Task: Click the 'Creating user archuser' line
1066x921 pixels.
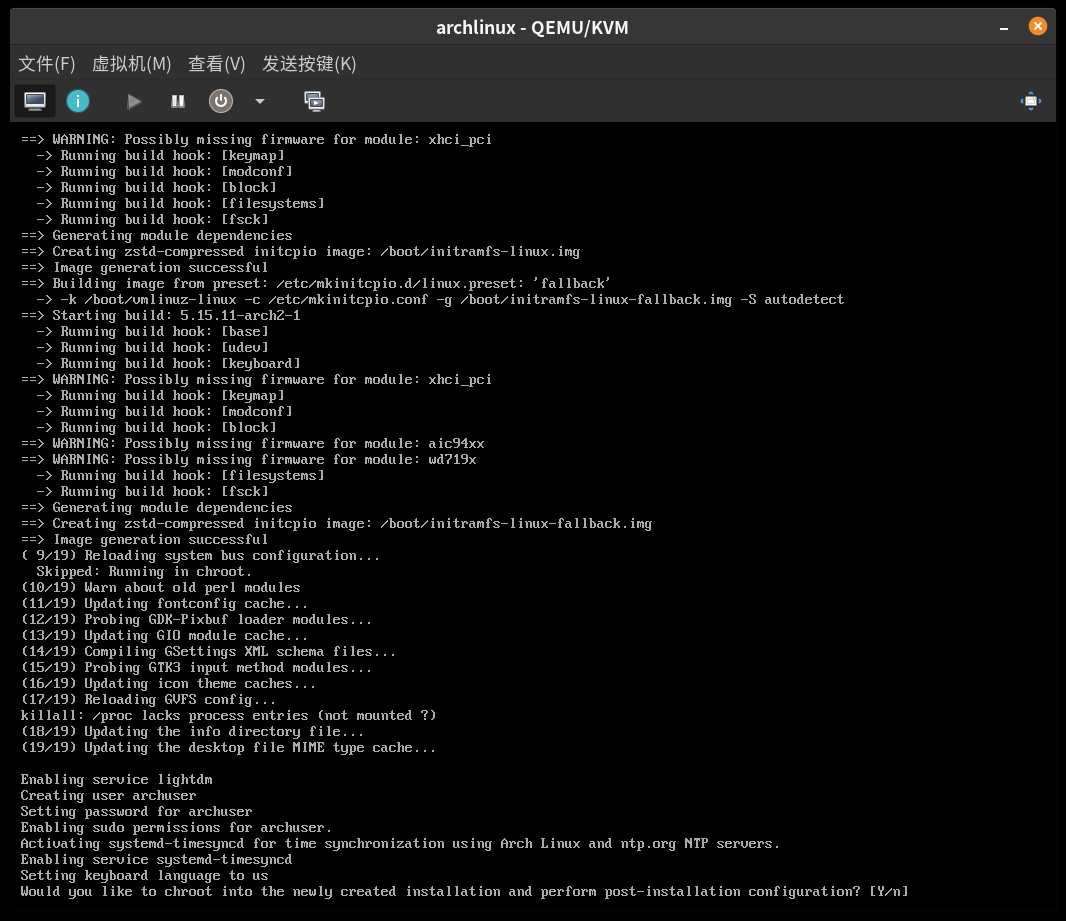Action: point(108,795)
